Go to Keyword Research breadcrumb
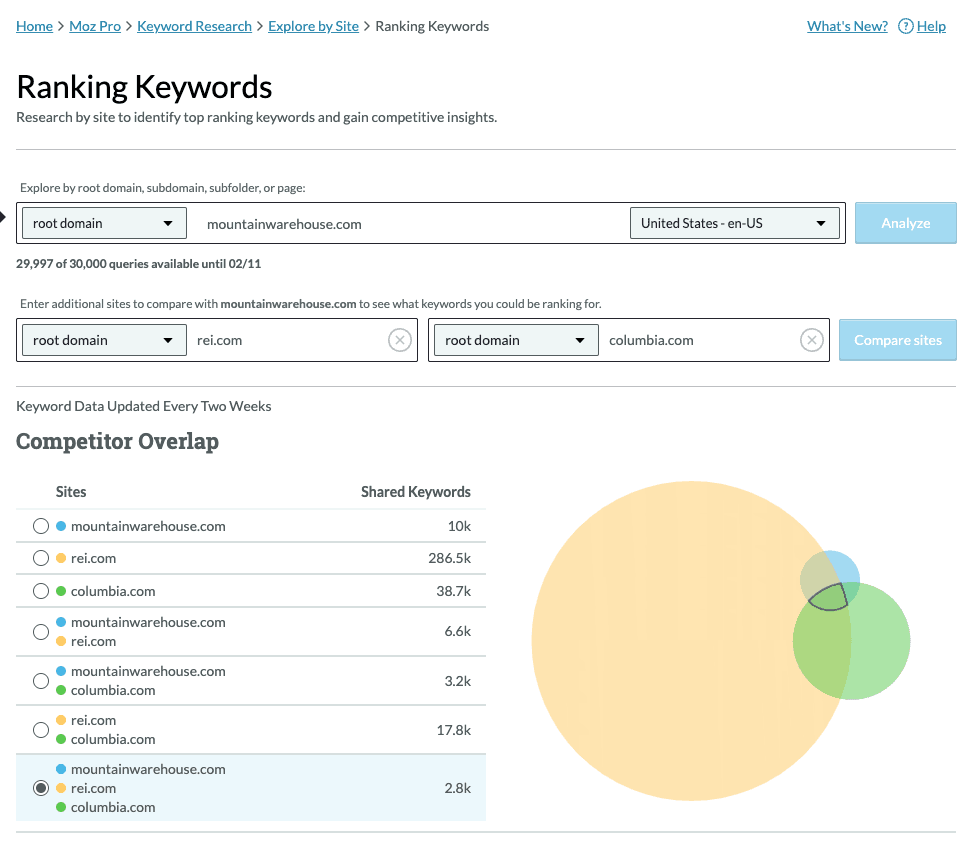 (194, 26)
